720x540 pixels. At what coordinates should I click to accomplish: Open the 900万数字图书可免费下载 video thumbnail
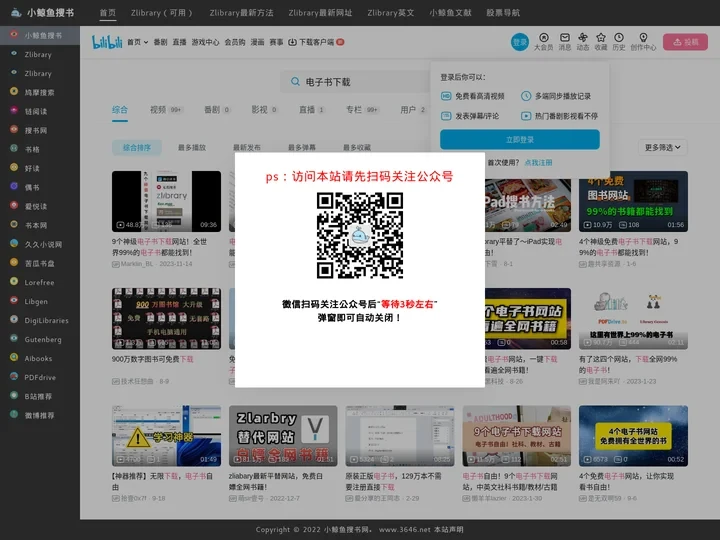pyautogui.click(x=166, y=319)
